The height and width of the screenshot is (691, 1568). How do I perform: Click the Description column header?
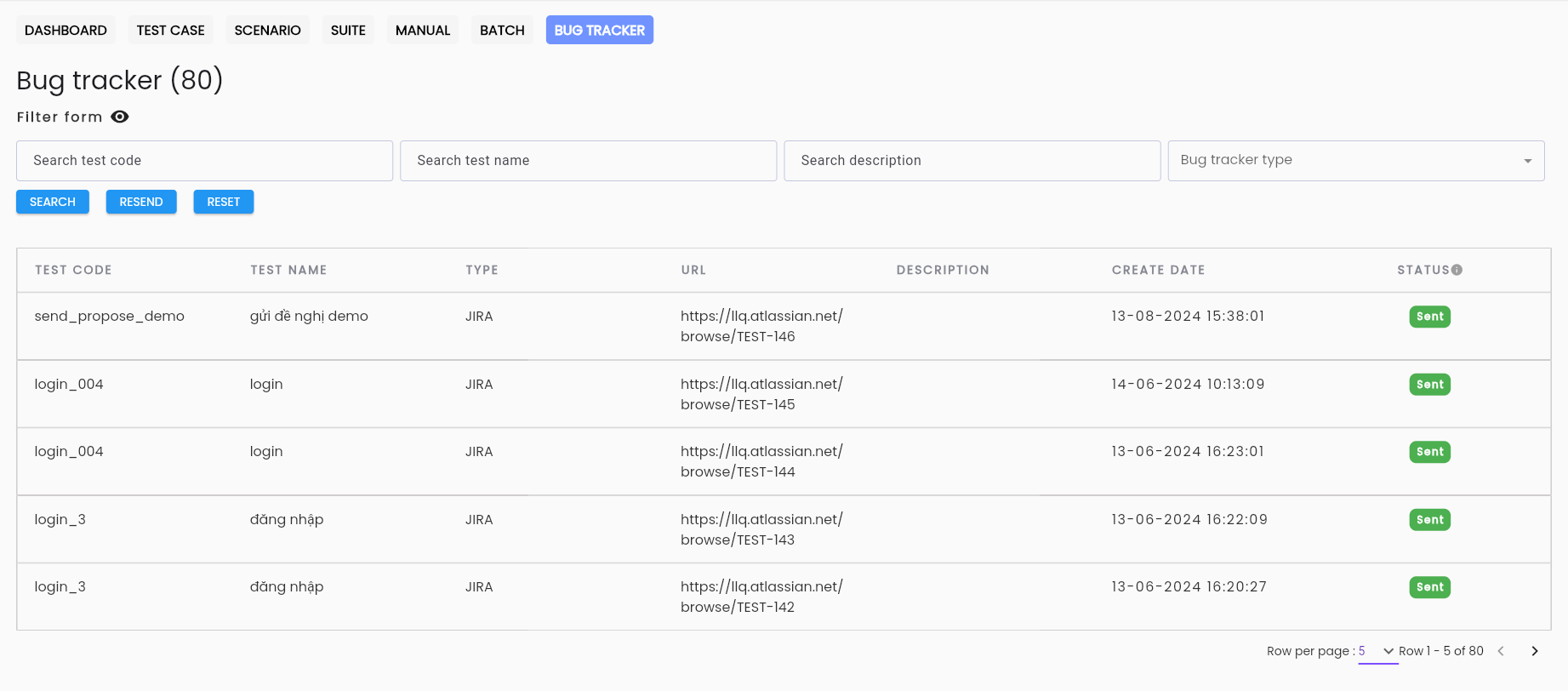(943, 270)
